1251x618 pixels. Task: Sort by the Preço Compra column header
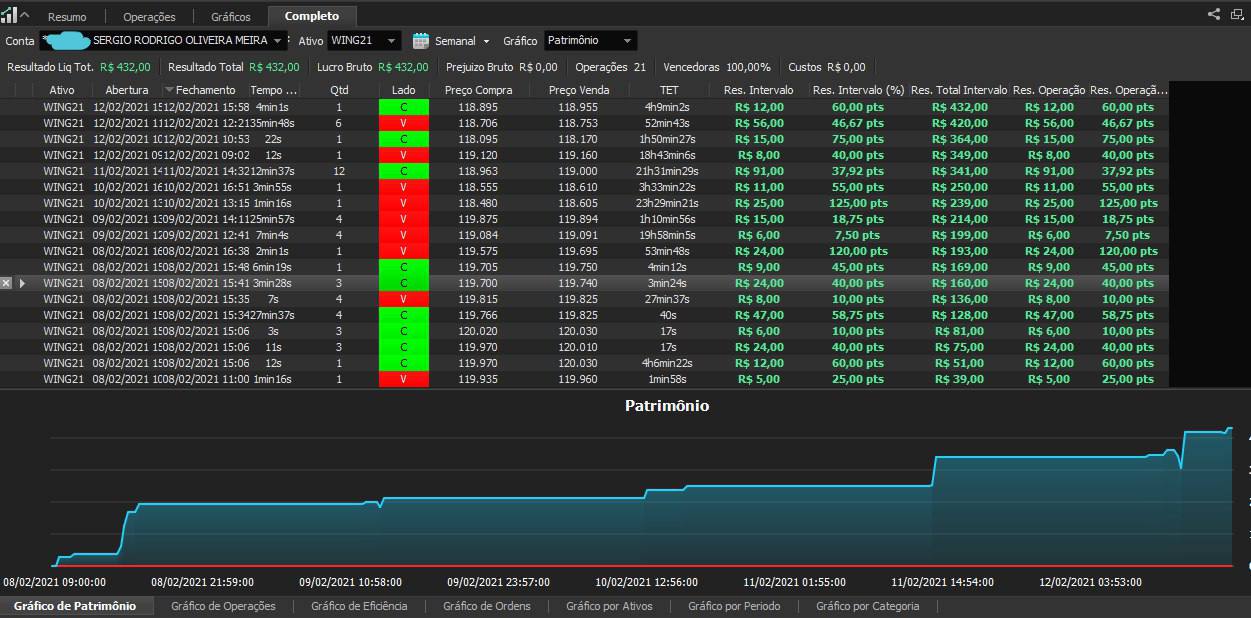pos(478,90)
